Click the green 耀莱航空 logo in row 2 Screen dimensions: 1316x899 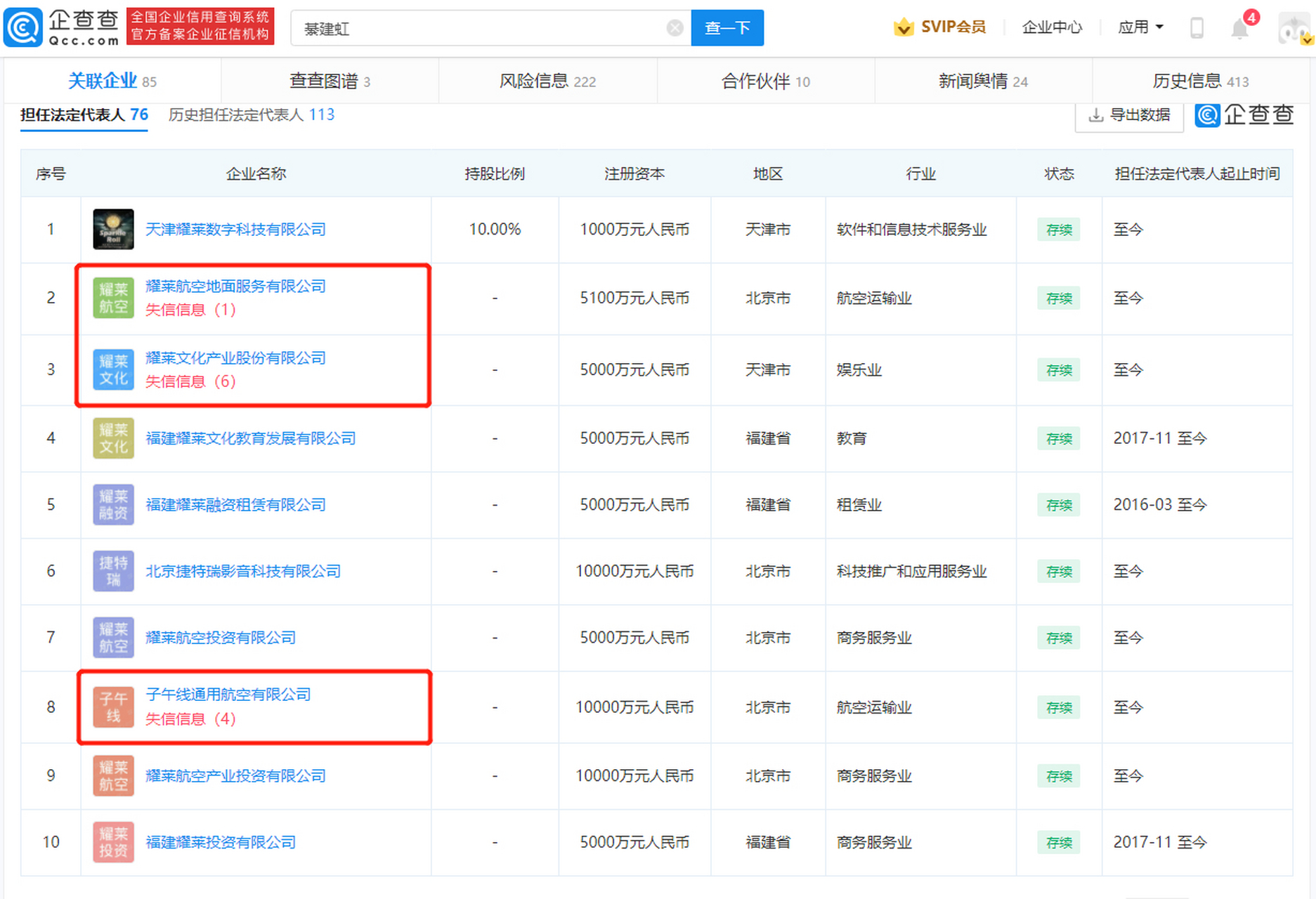point(113,298)
